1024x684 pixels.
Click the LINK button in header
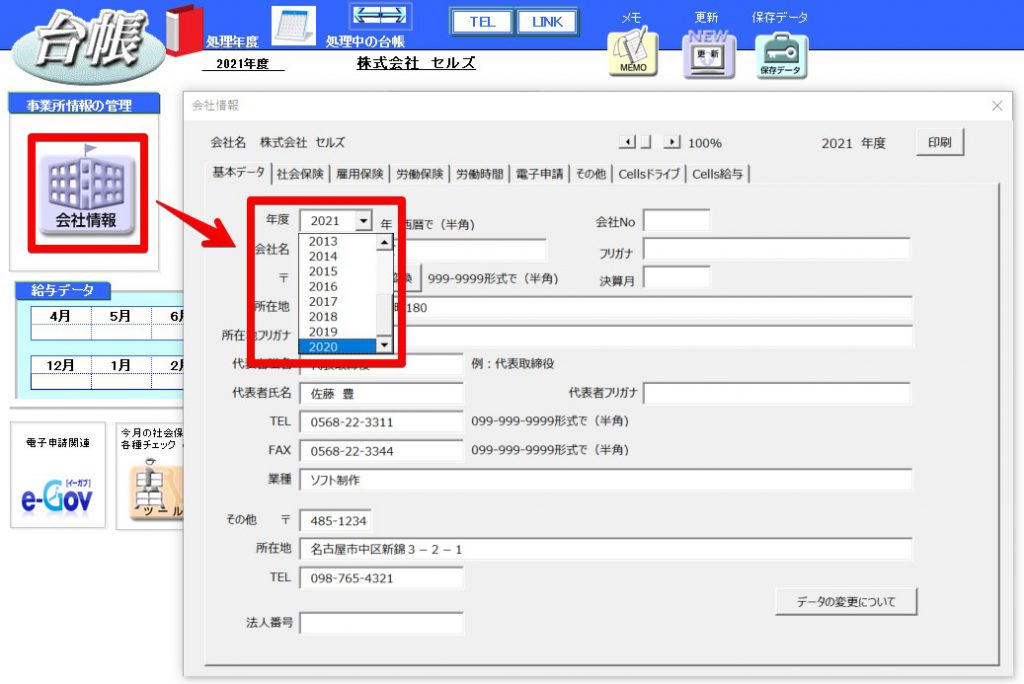click(x=547, y=22)
